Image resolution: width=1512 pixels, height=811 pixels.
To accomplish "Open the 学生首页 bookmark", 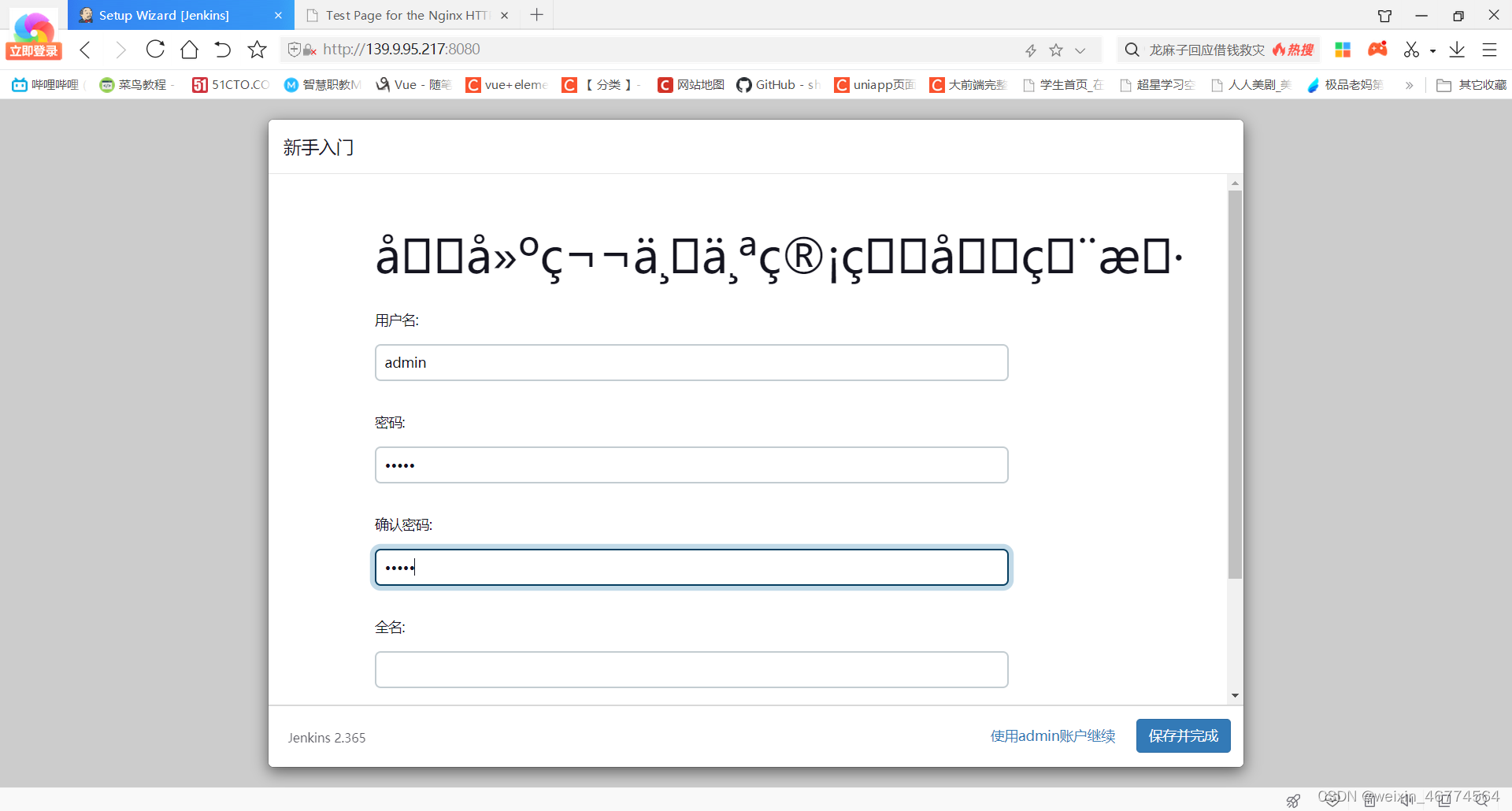I will click(1062, 84).
